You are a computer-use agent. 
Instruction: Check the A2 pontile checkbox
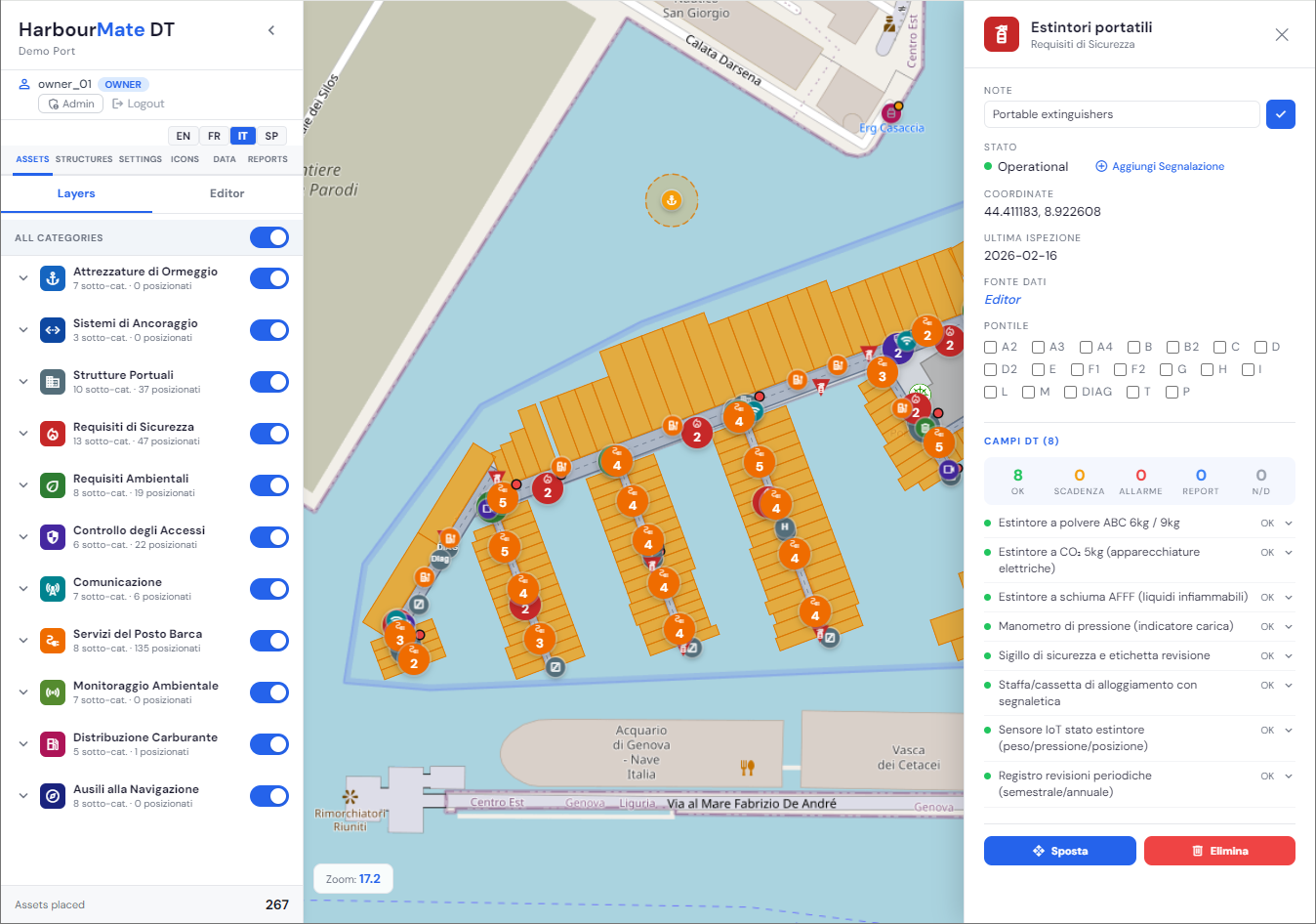(x=989, y=347)
